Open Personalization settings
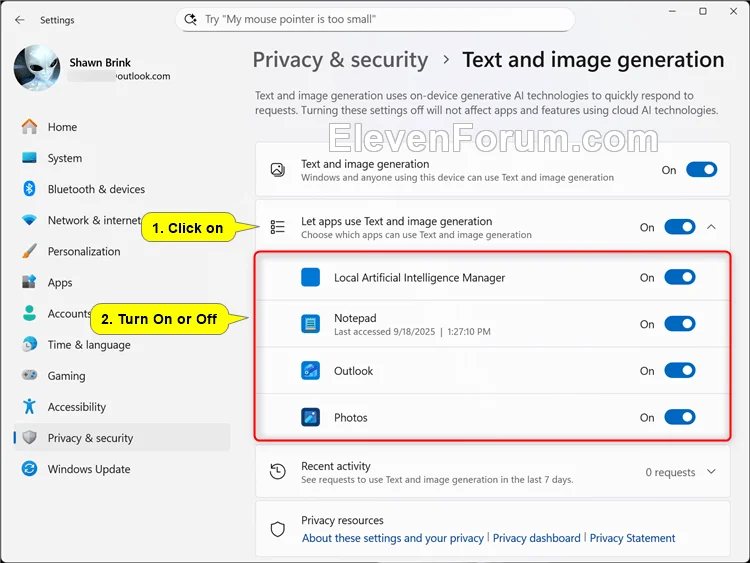Screen dimensions: 750x563 [122, 251]
